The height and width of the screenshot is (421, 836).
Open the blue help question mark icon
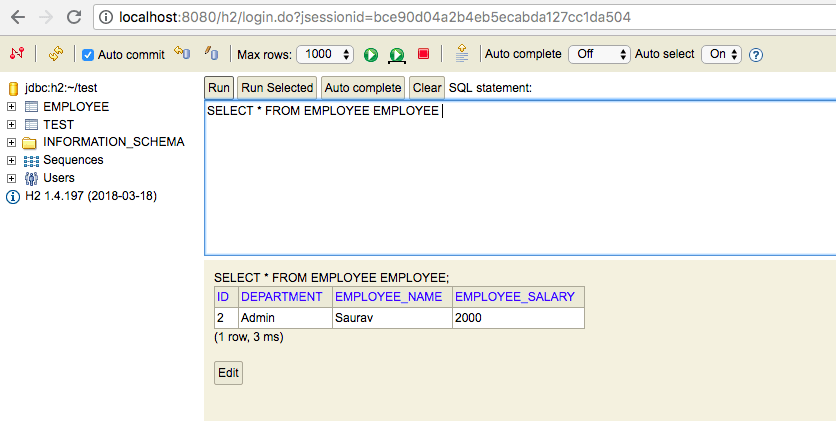[755, 54]
